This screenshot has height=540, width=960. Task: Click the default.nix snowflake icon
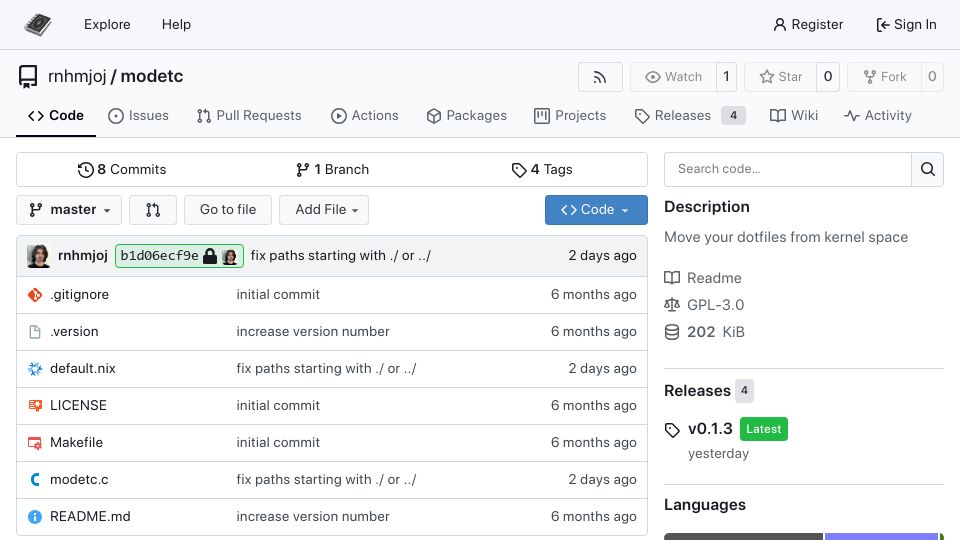click(x=35, y=369)
